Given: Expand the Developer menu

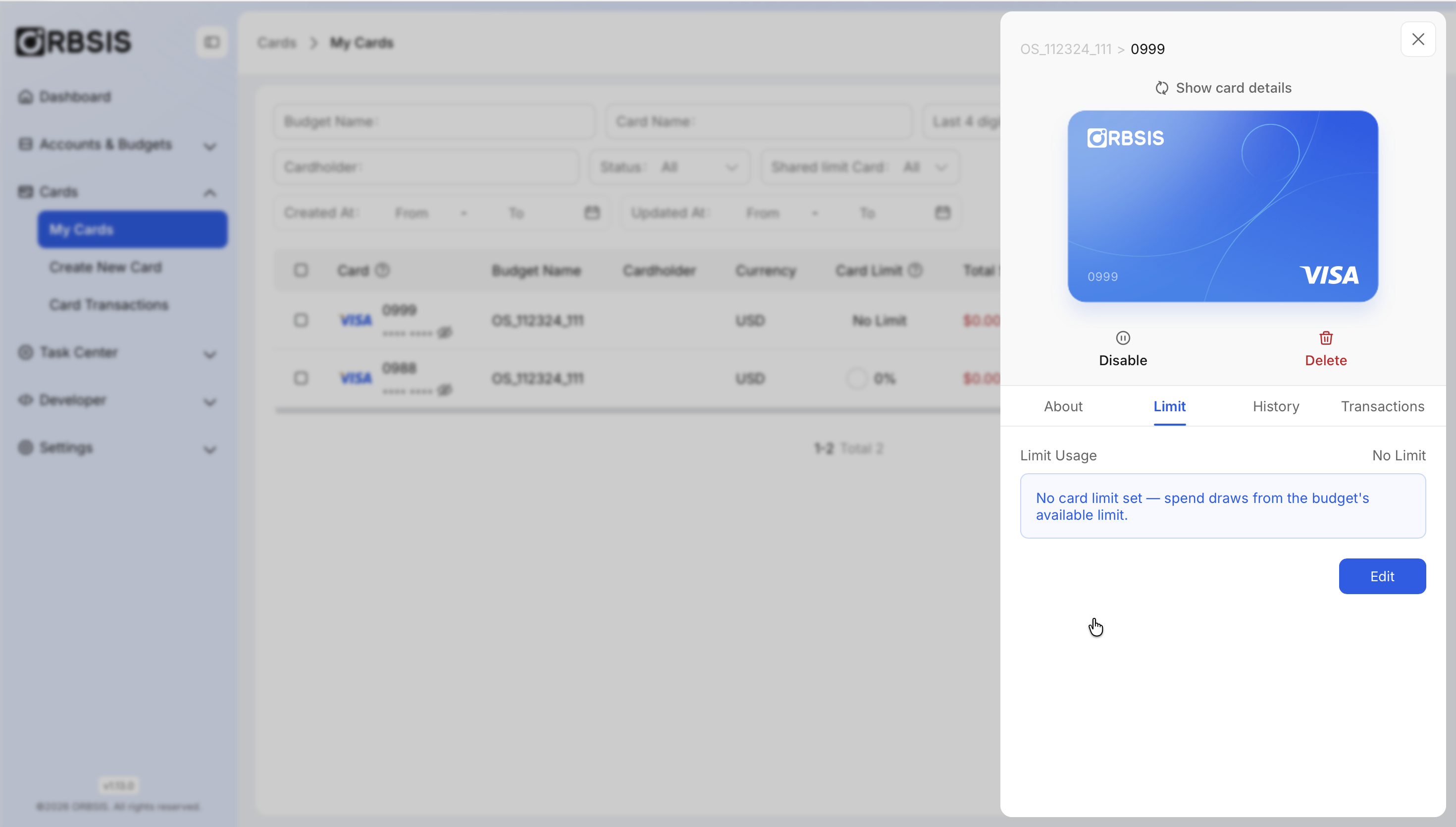Looking at the screenshot, I should coord(210,402).
